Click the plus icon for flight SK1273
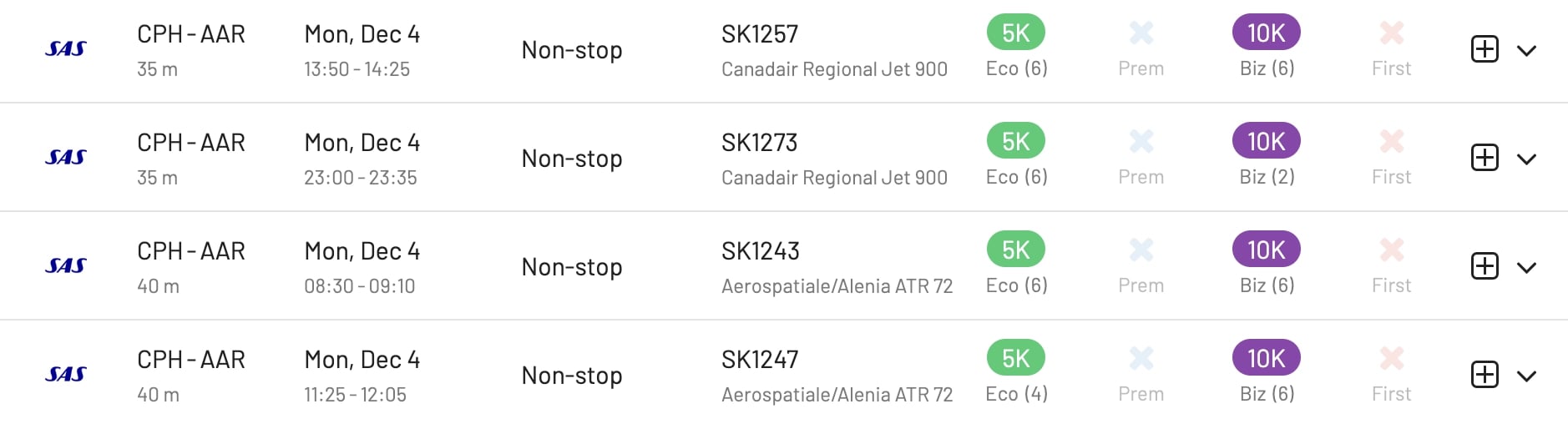Image resolution: width=1568 pixels, height=424 pixels. point(1484,158)
